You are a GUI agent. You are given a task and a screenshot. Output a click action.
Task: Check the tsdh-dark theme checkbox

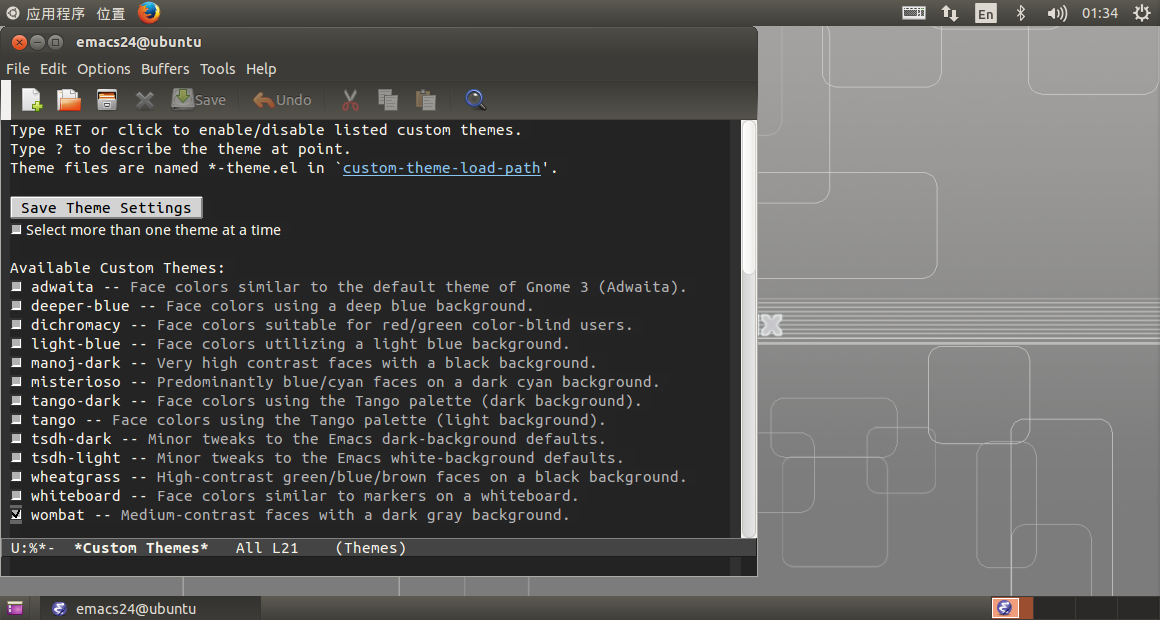(x=16, y=439)
